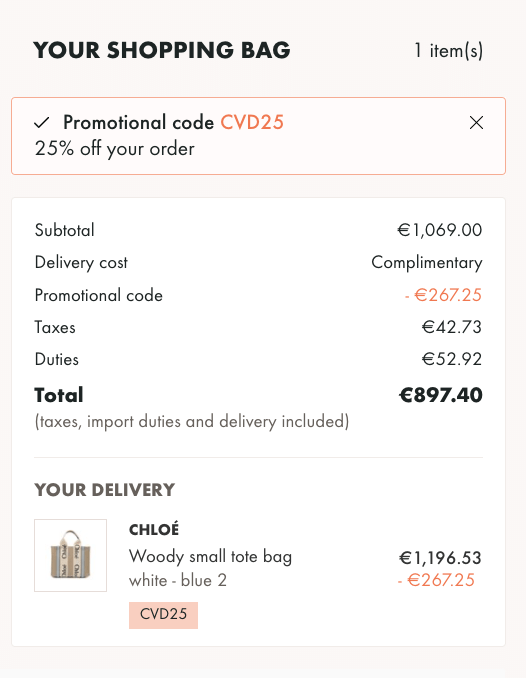This screenshot has height=678, width=526.
Task: Remove the CVD25 promotional code
Action: click(x=476, y=123)
